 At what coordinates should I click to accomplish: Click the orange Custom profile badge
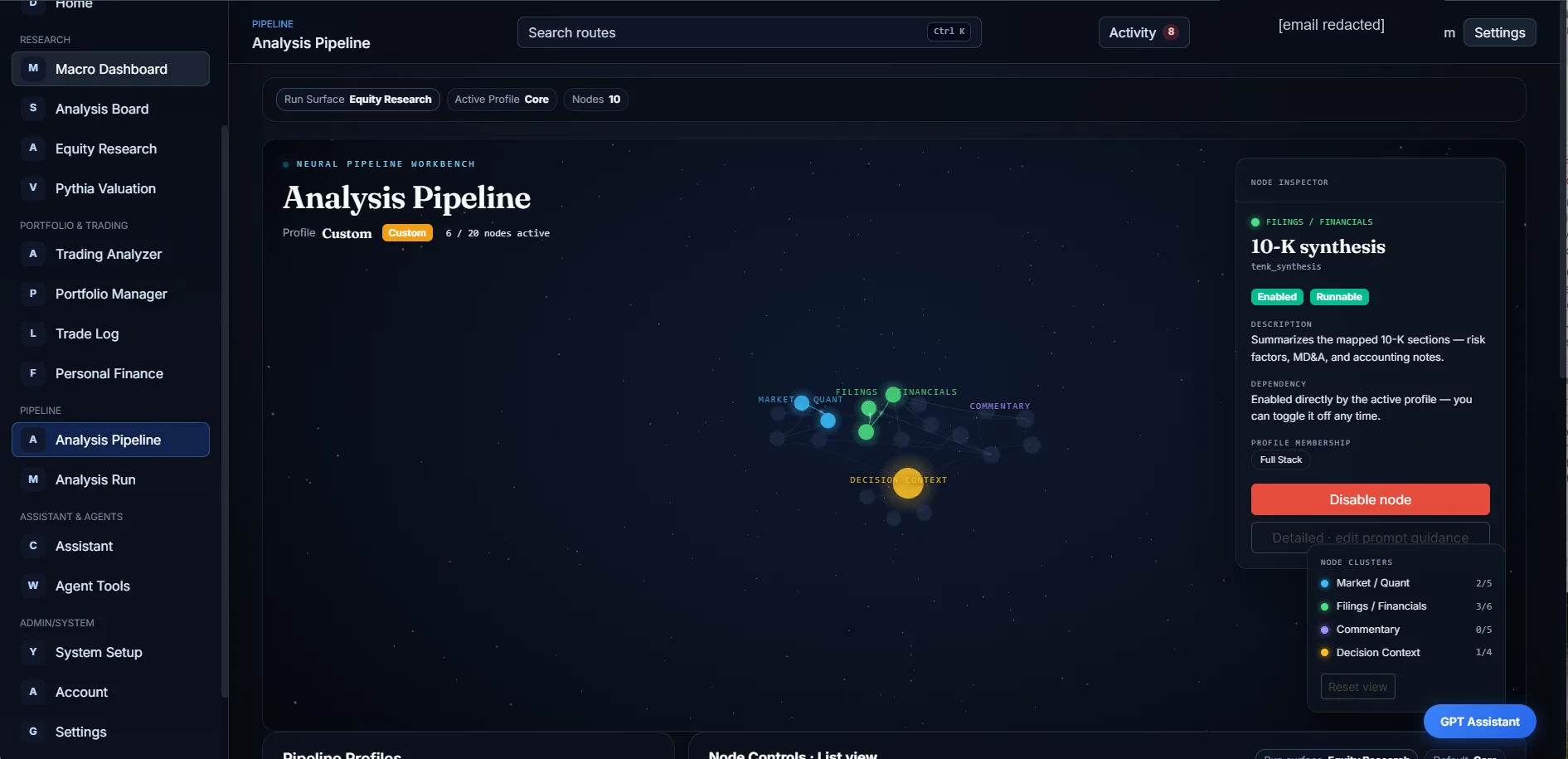[x=407, y=233]
